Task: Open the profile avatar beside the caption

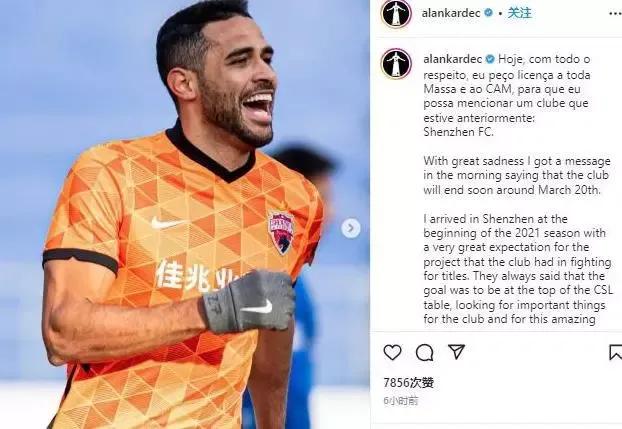Action: 396,63
